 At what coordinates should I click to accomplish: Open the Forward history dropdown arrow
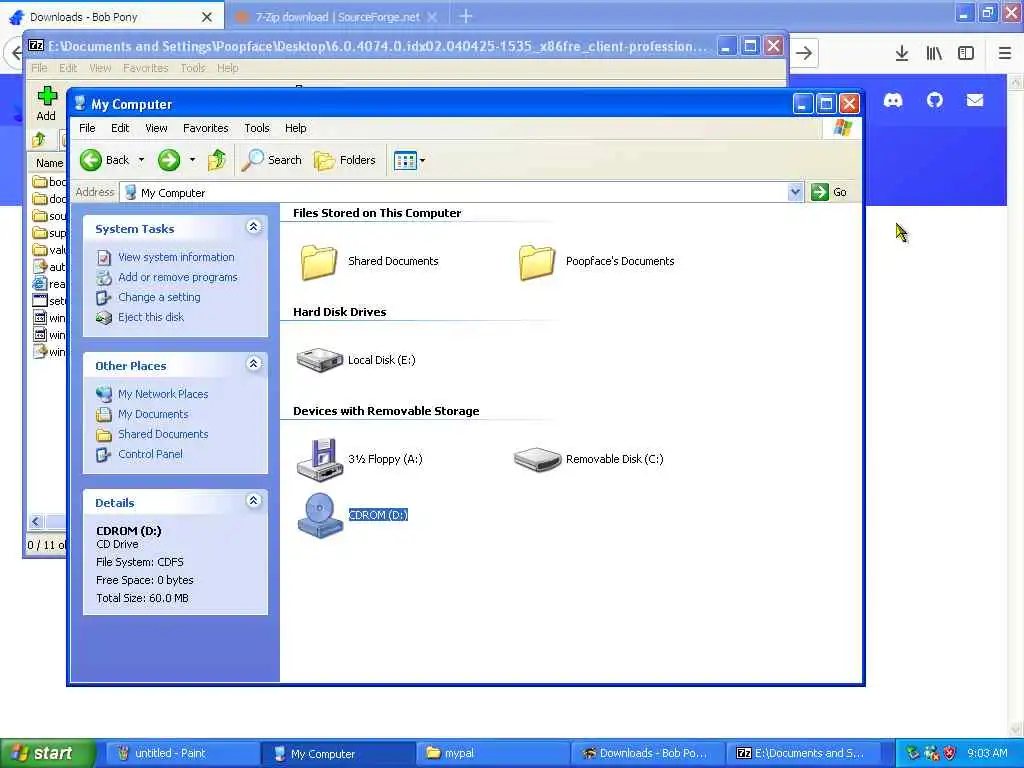[x=192, y=160]
